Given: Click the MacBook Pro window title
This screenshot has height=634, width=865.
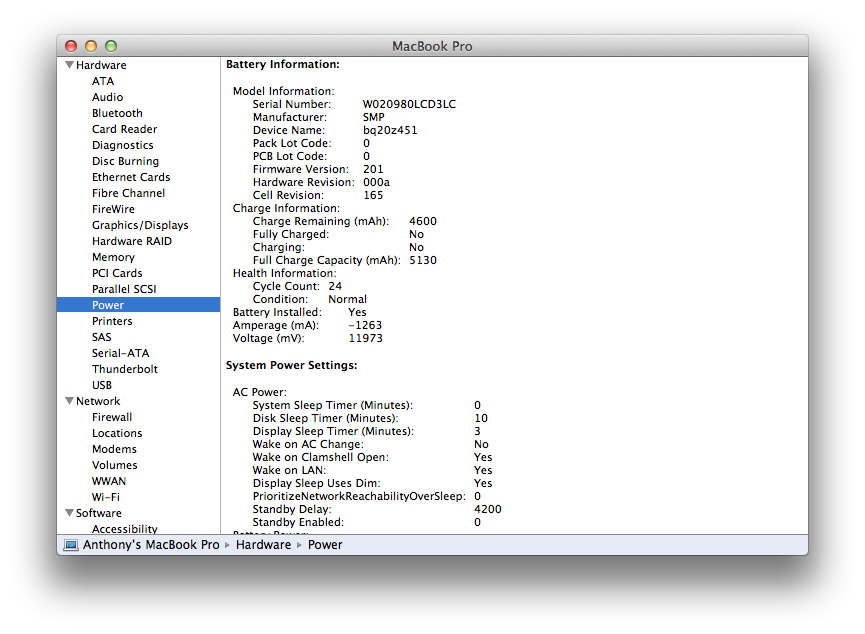Looking at the screenshot, I should coord(432,46).
